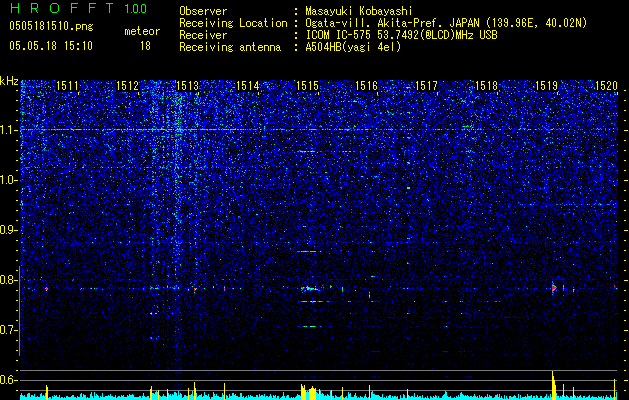Click the Receiving antenna label
This screenshot has height=400, width=629.
pyautogui.click(x=230, y=47)
